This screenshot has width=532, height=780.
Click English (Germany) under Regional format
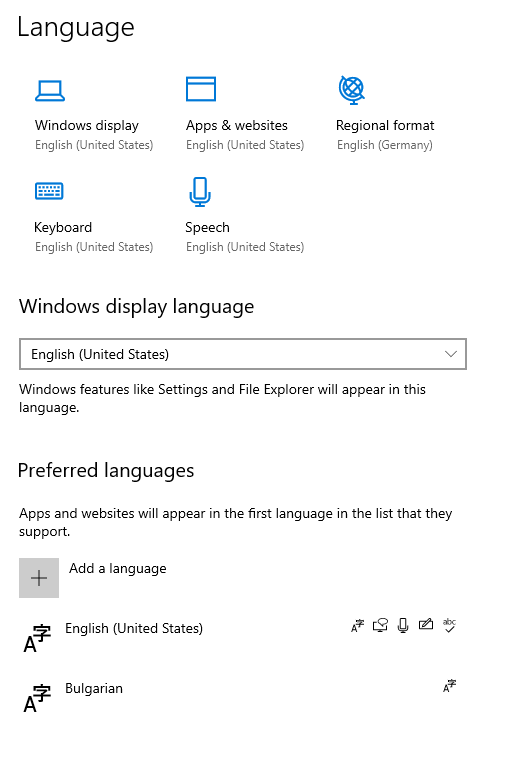(x=385, y=145)
